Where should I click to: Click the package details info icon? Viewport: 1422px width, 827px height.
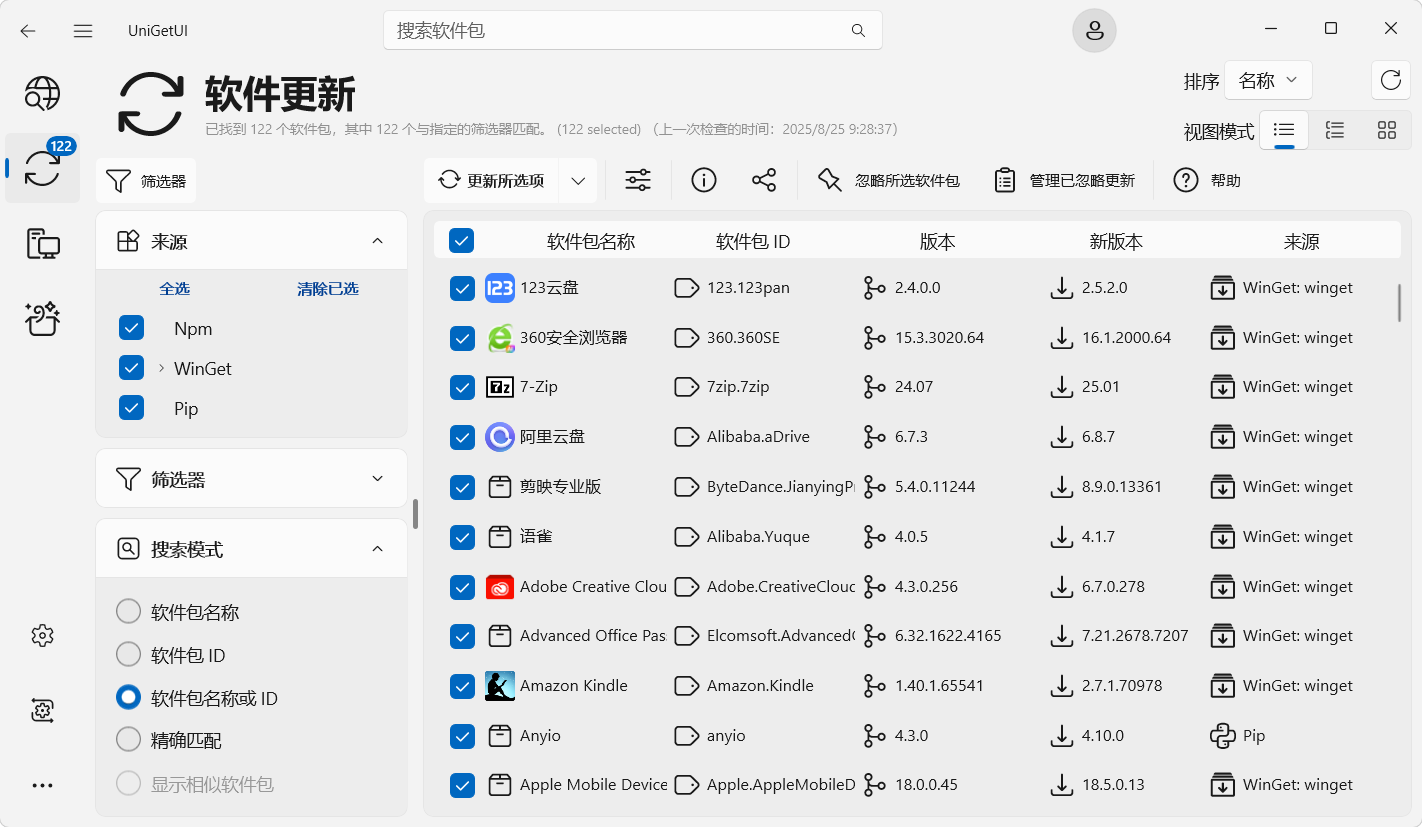[x=704, y=180]
